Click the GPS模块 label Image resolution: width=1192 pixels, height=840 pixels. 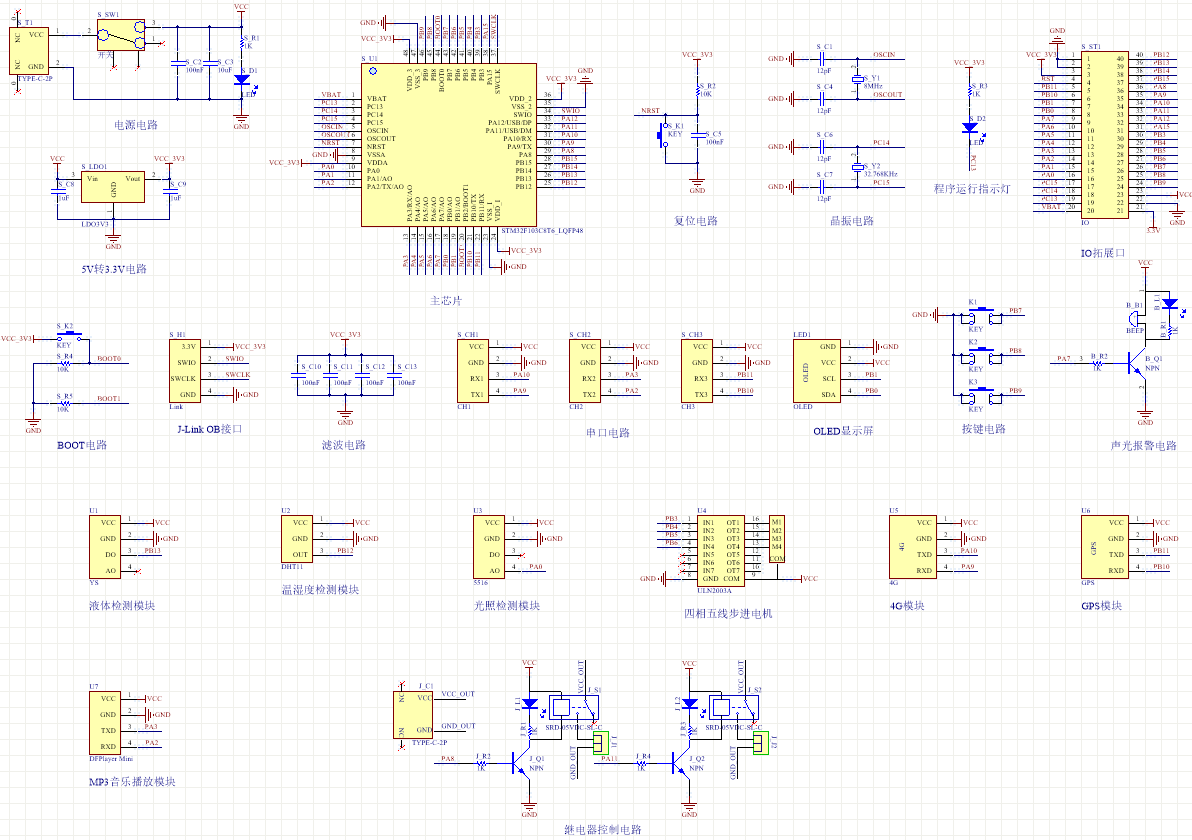1102,606
